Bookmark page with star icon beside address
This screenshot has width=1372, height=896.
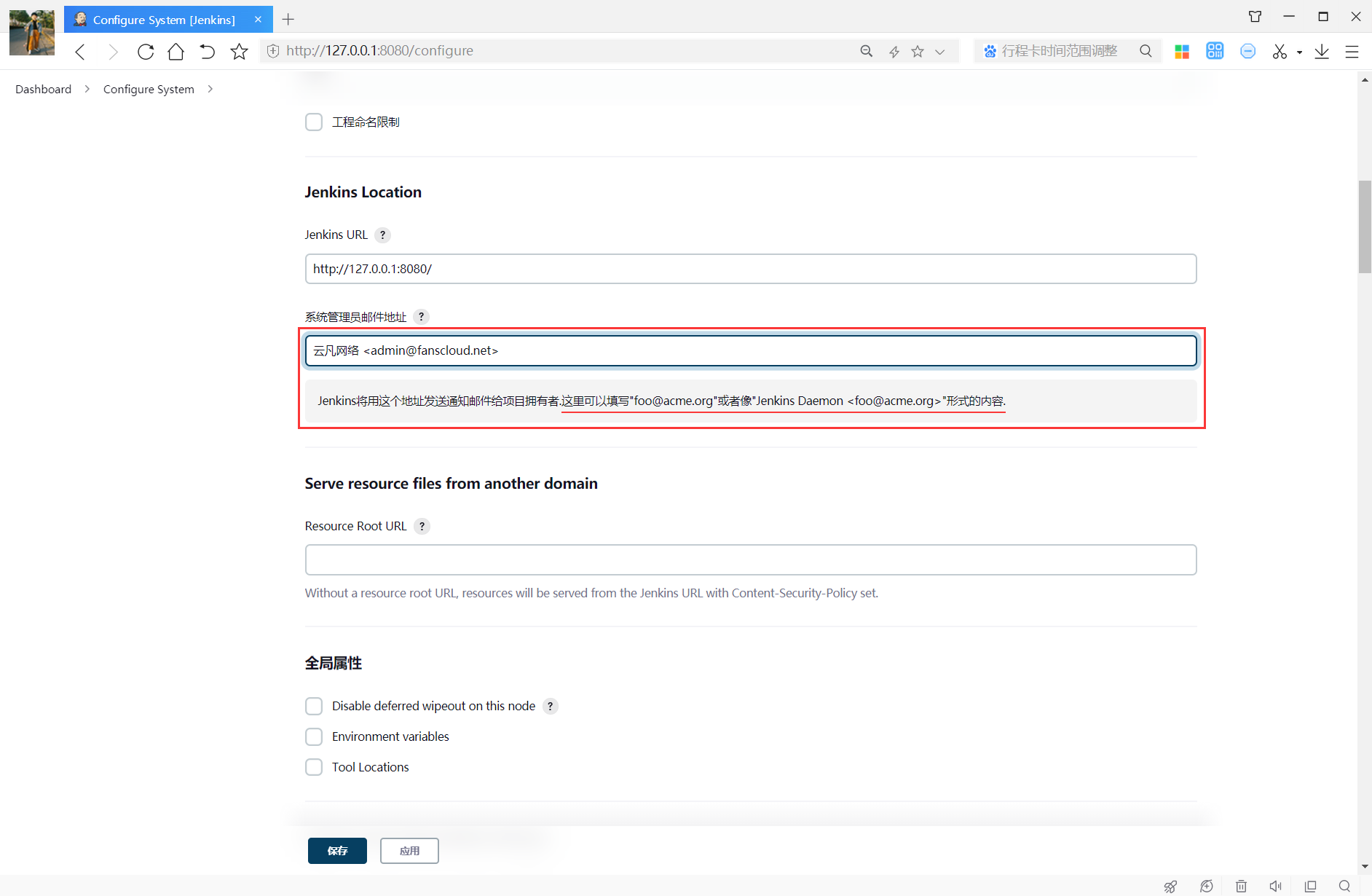pyautogui.click(x=239, y=51)
